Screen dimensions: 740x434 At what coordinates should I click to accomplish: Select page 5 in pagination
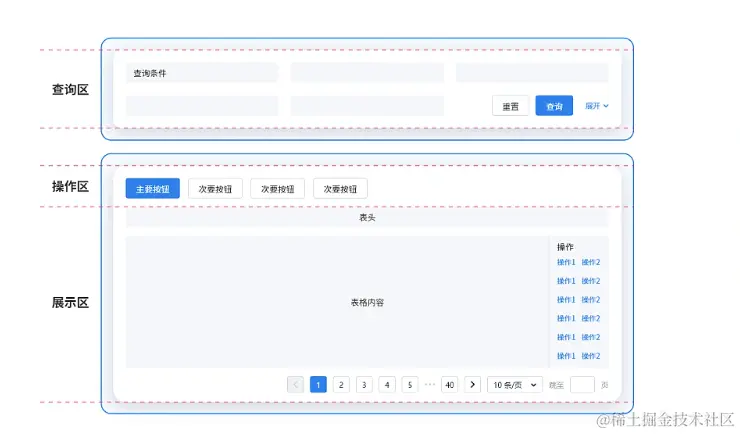click(410, 385)
